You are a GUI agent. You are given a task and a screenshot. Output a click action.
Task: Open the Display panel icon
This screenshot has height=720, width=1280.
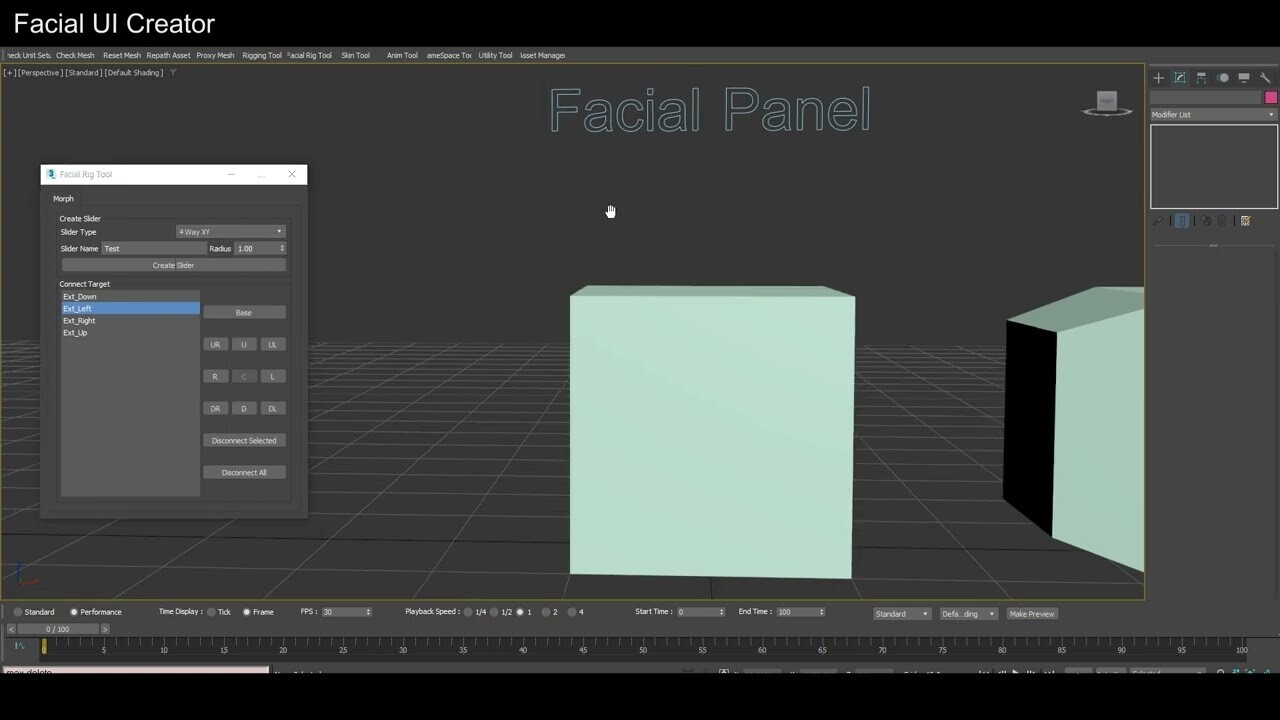(x=1243, y=77)
